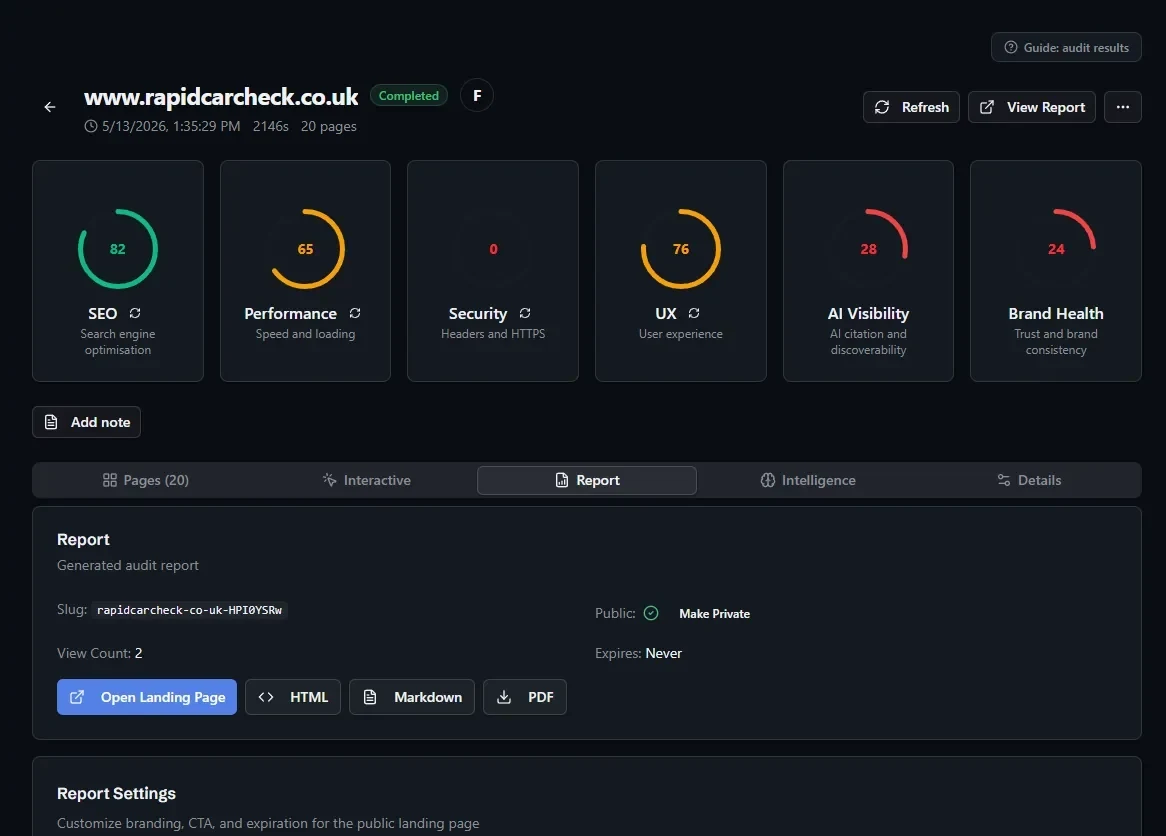
Task: Open the three-dot more options menu
Action: click(x=1122, y=107)
